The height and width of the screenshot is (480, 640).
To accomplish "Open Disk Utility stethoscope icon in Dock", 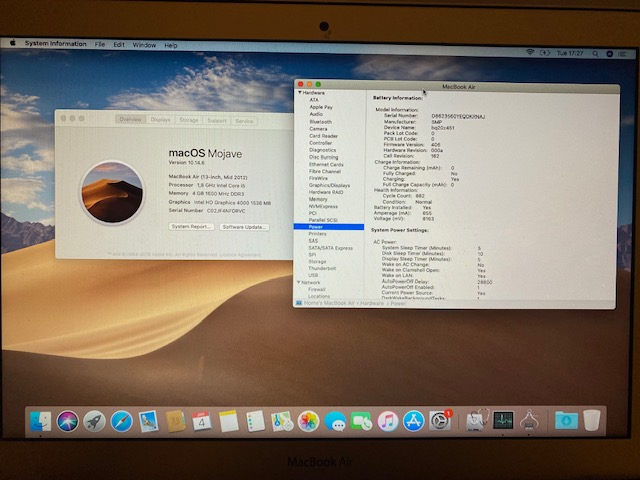I will coord(476,420).
